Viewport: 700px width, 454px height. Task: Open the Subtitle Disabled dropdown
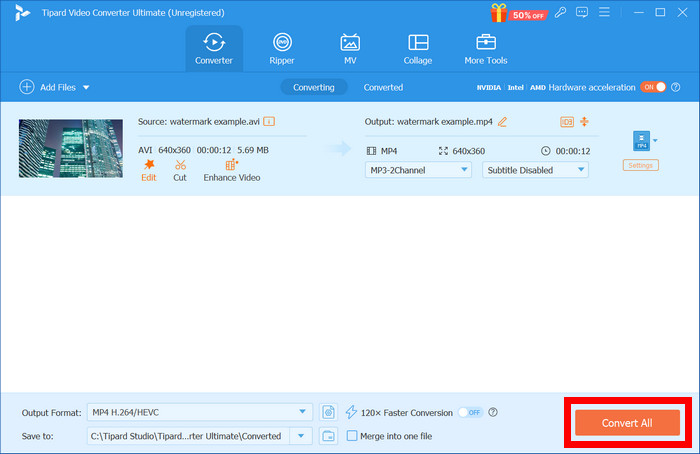click(535, 170)
